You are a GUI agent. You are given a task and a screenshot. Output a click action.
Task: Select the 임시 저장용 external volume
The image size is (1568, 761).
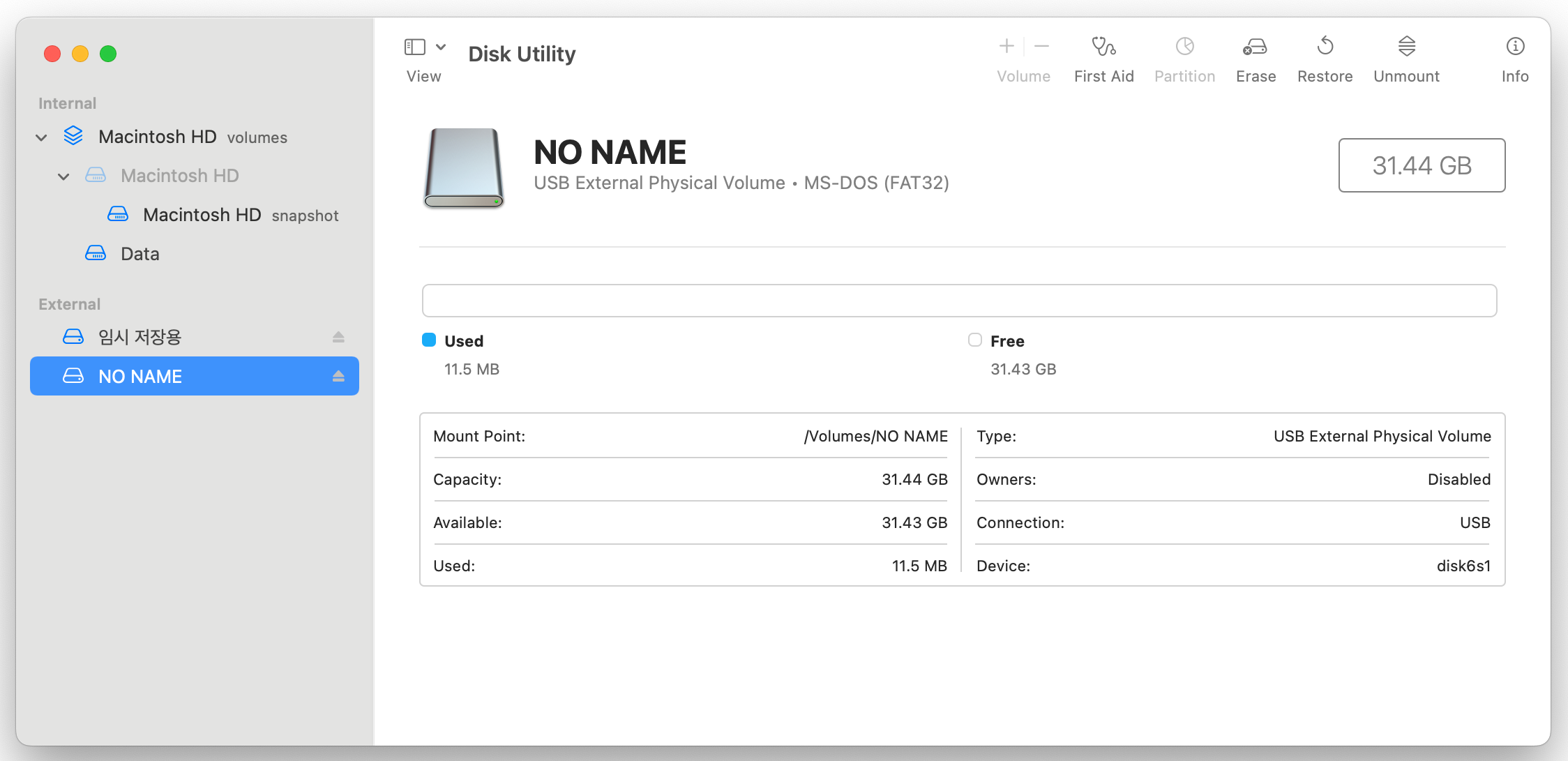point(140,338)
